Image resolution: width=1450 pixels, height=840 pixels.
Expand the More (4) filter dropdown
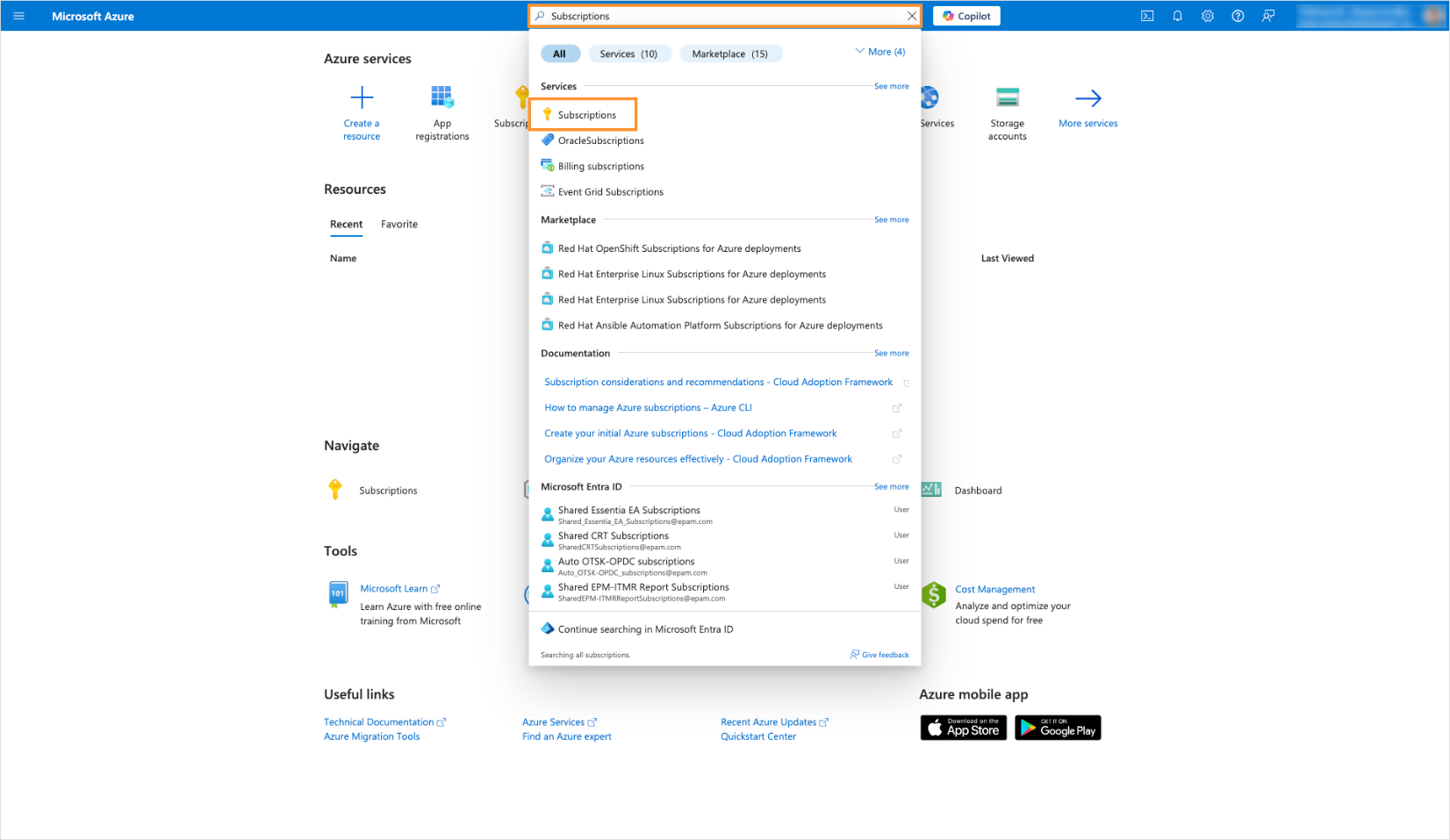(880, 52)
